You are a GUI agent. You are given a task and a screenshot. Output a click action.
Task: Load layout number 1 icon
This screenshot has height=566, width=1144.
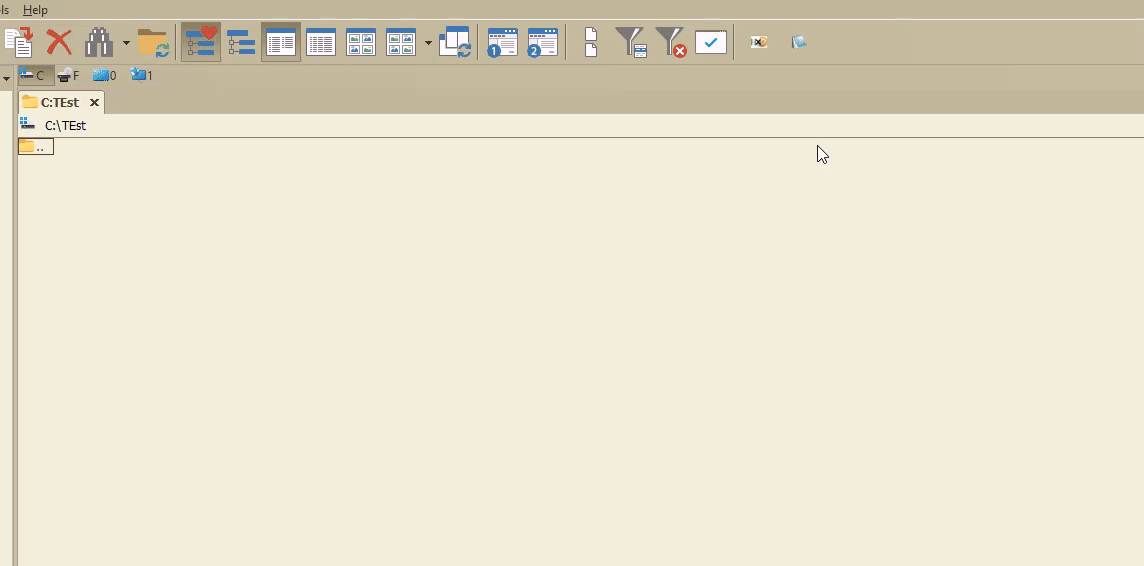[502, 42]
